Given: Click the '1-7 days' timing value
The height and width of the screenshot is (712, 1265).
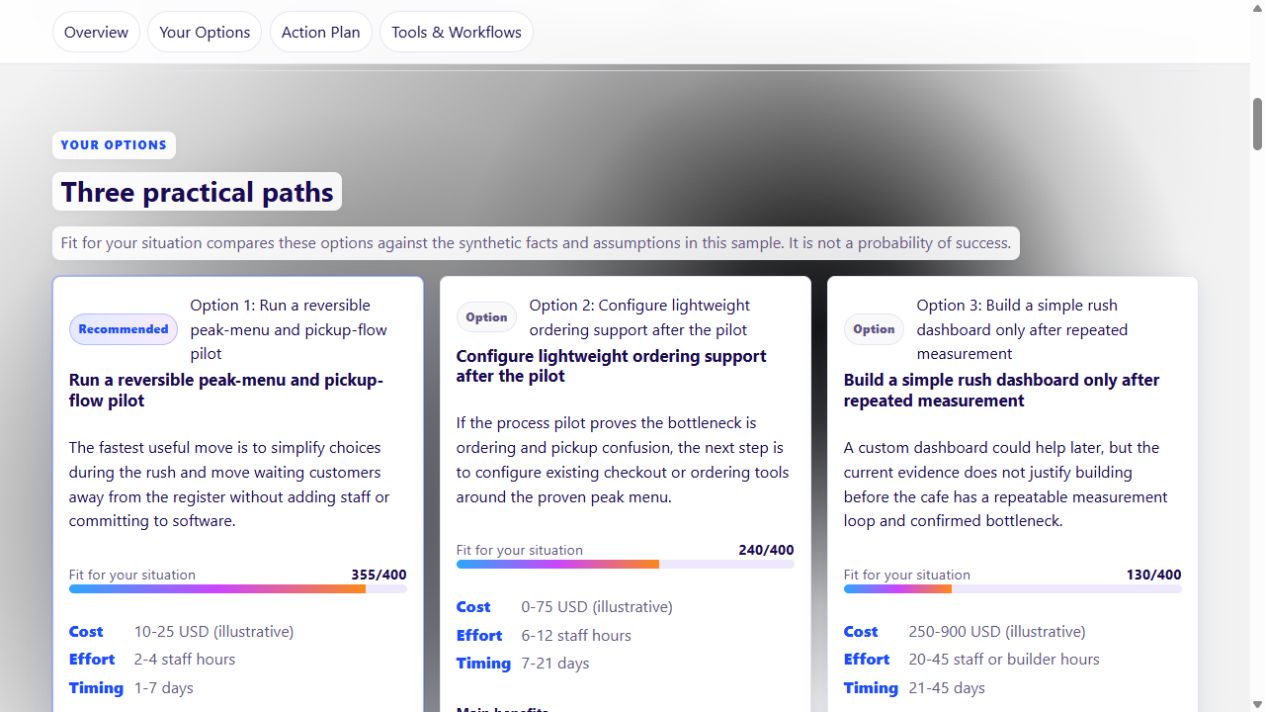Looking at the screenshot, I should 164,688.
